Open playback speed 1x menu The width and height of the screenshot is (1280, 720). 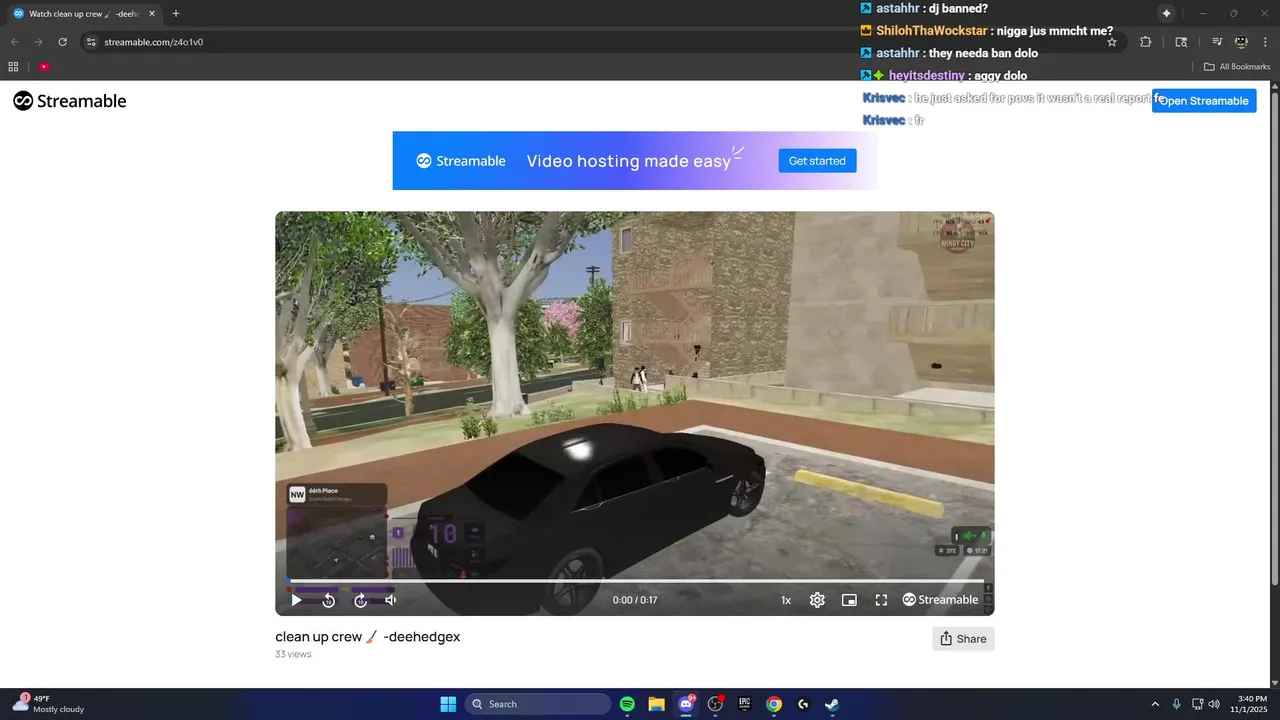coord(786,600)
